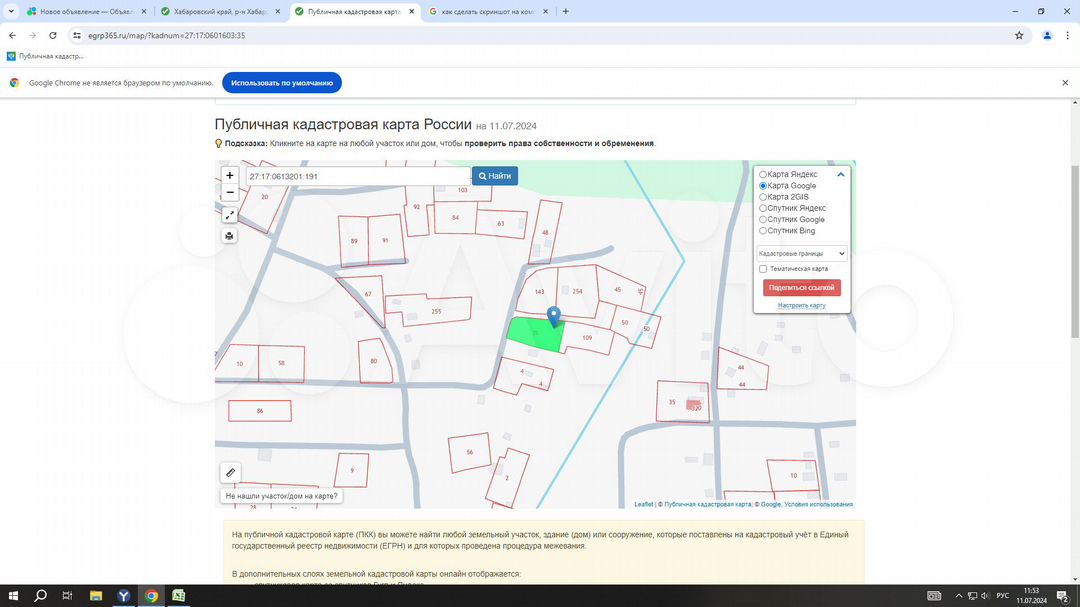Bookmark this page with star icon
The image size is (1080, 607).
1019,35
